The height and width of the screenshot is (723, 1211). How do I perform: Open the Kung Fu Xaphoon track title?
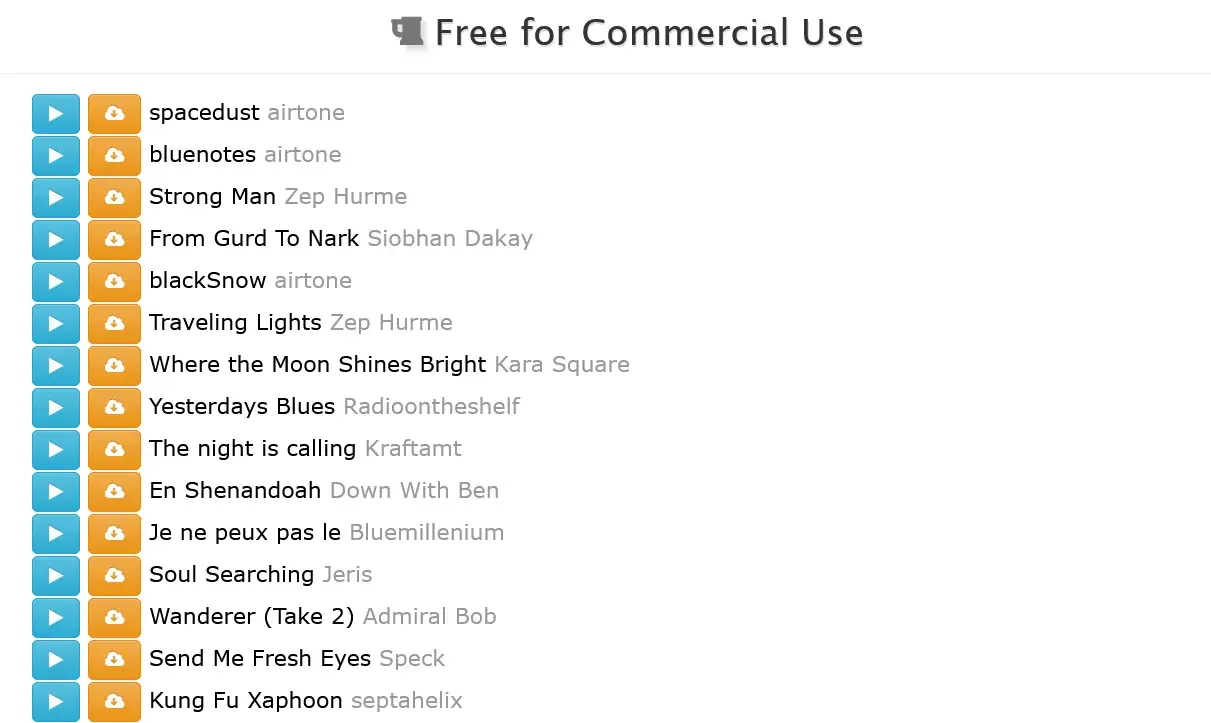pyautogui.click(x=246, y=700)
